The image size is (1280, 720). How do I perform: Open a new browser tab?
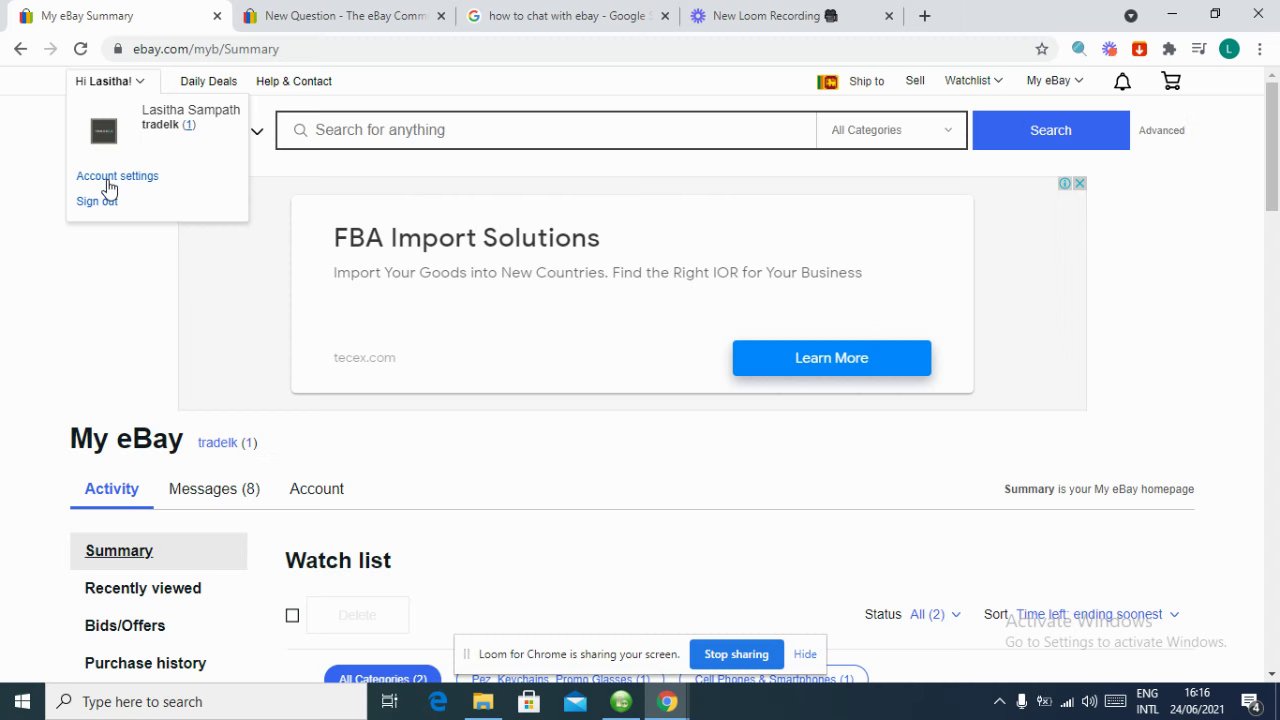(x=925, y=16)
